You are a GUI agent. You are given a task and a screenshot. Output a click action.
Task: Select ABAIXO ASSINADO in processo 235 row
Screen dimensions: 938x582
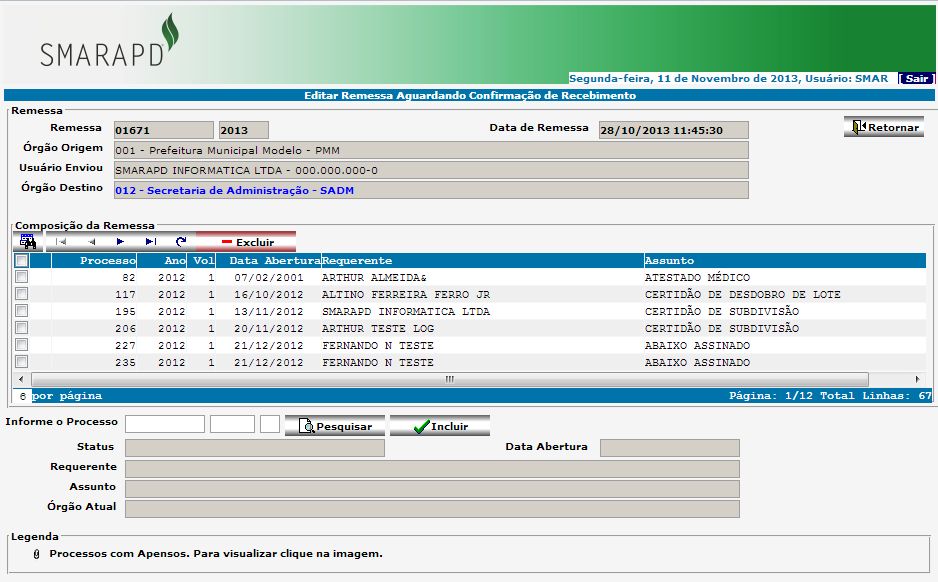(x=698, y=362)
